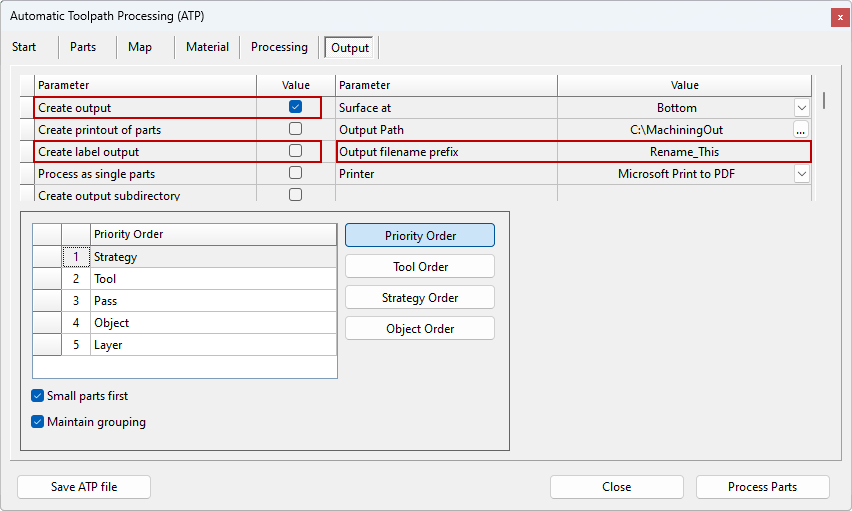The image size is (852, 511).
Task: Click Save ATP file button
Action: 84,487
